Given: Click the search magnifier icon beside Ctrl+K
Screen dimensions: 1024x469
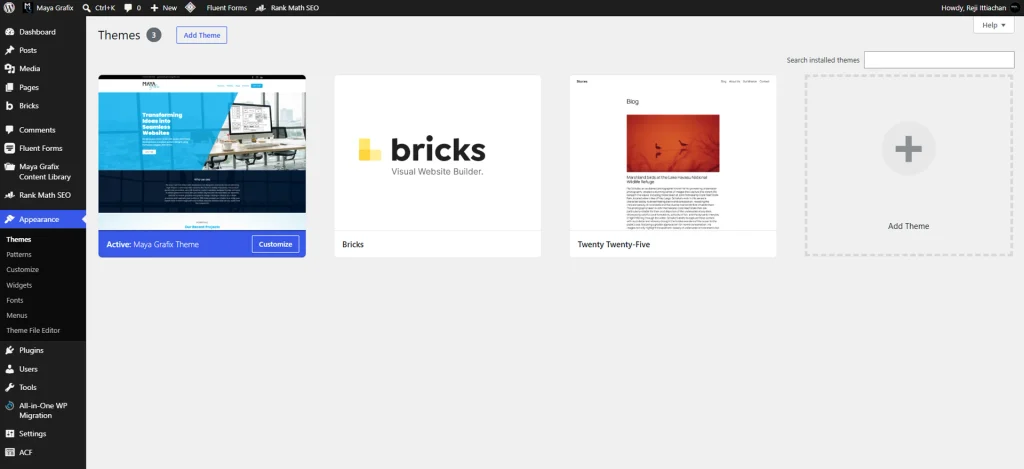Looking at the screenshot, I should click(x=87, y=8).
